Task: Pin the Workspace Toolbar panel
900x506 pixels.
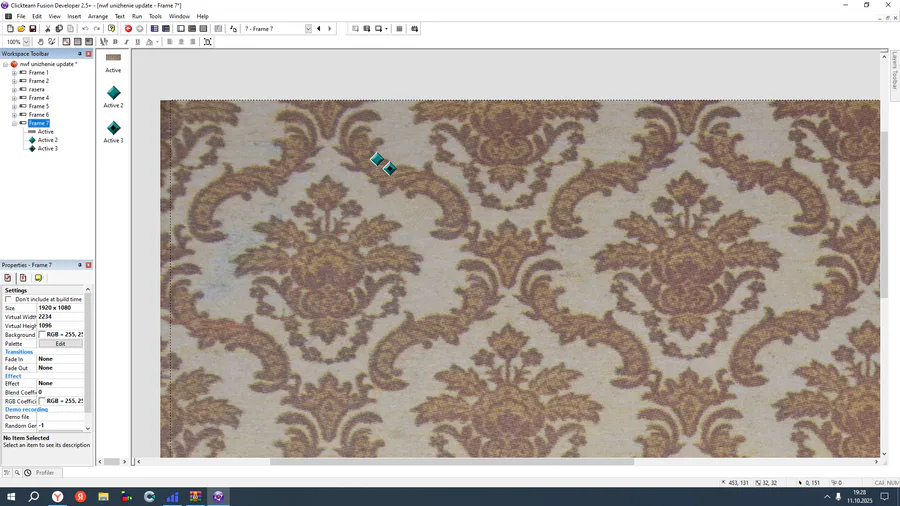Action: [80, 54]
